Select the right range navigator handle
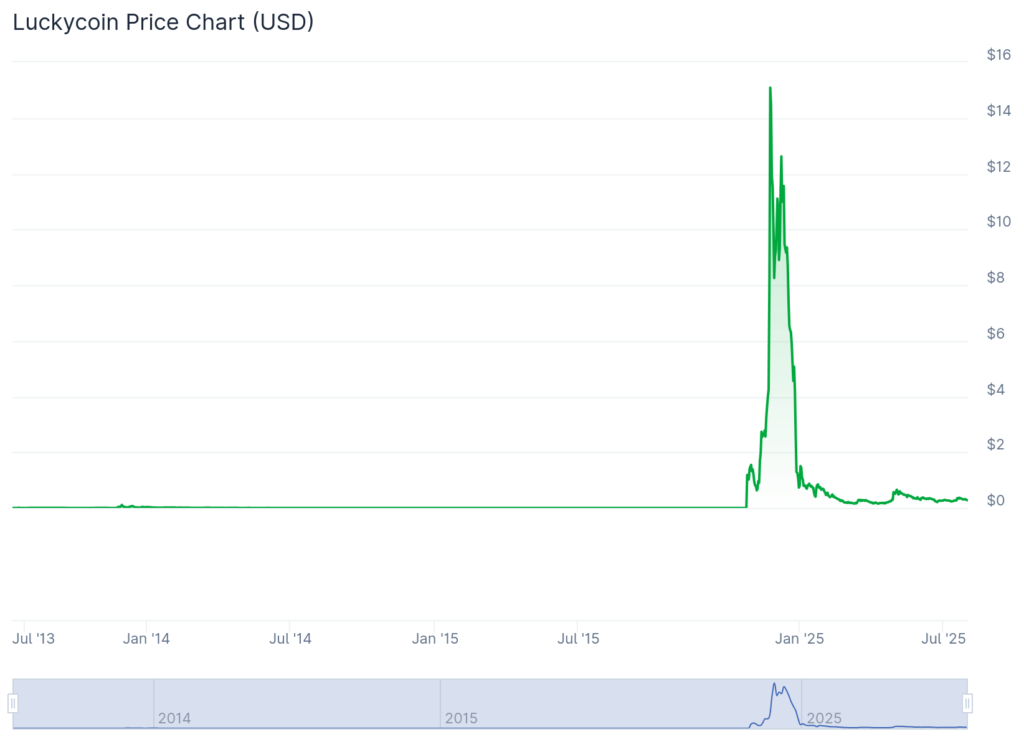This screenshot has height=747, width=1024. [968, 701]
